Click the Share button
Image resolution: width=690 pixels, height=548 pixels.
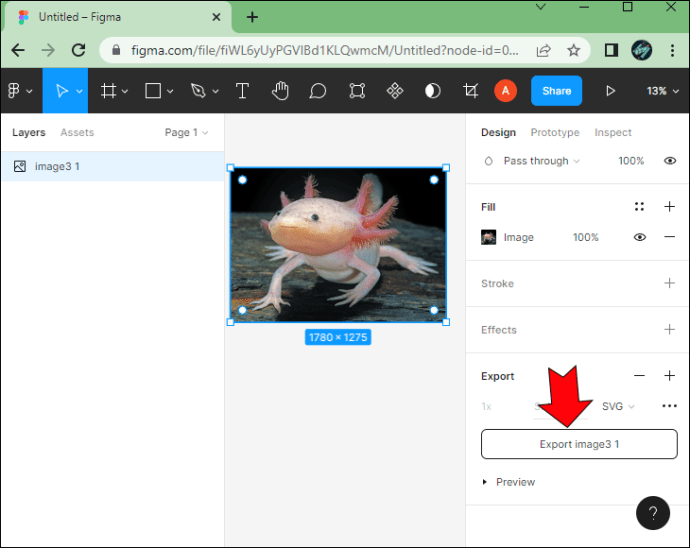coord(556,91)
